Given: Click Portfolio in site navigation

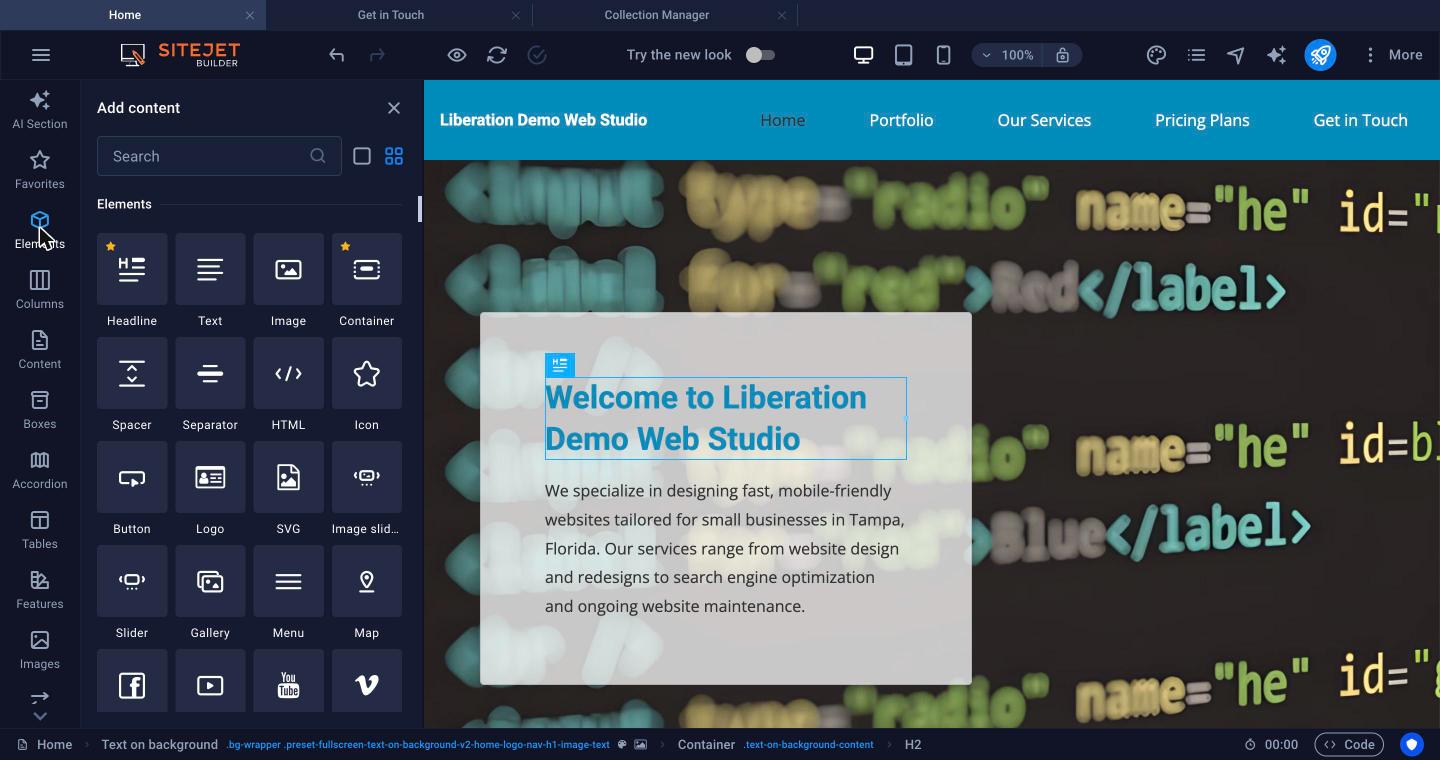Looking at the screenshot, I should (901, 120).
